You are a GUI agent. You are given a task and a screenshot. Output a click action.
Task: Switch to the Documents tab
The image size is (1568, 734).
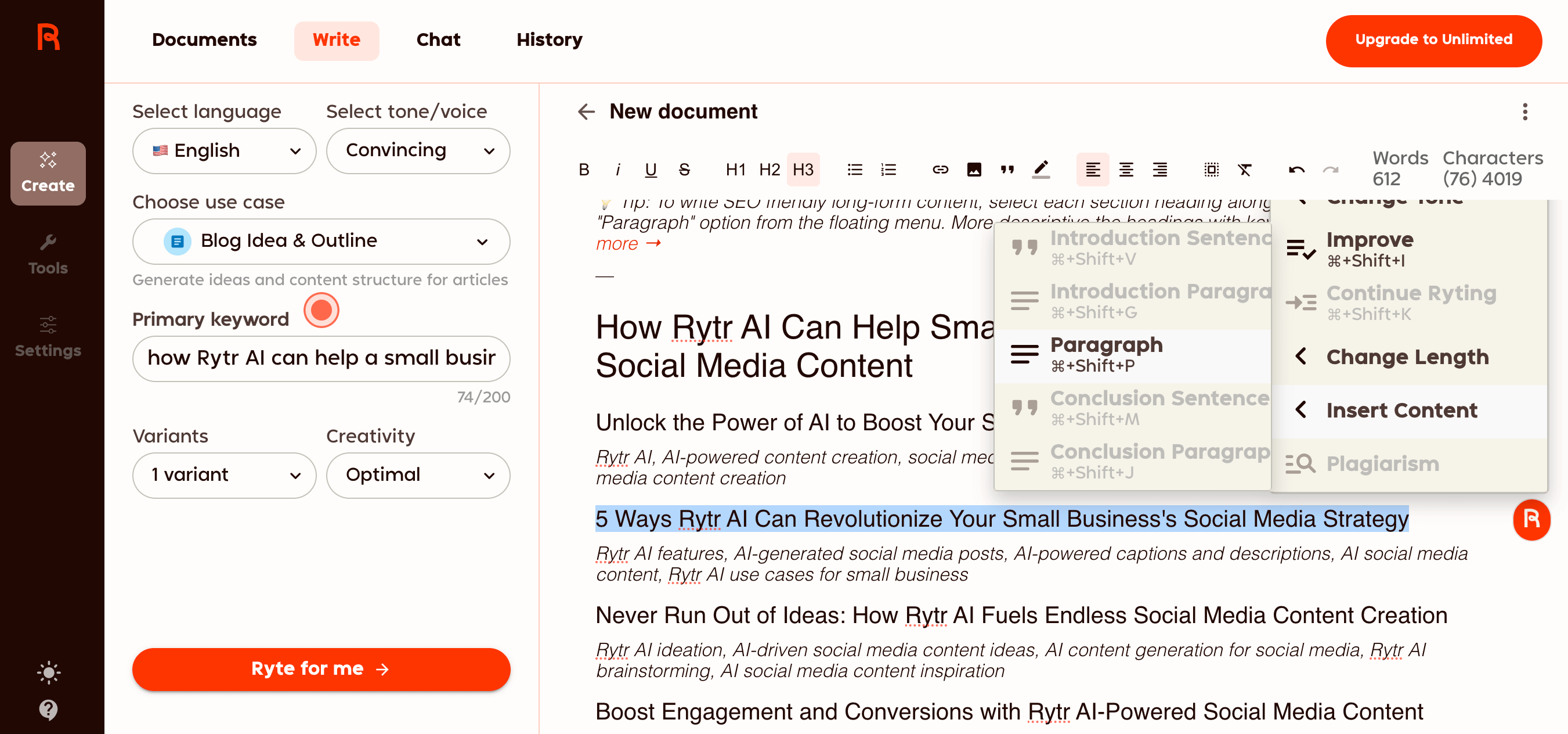click(204, 40)
